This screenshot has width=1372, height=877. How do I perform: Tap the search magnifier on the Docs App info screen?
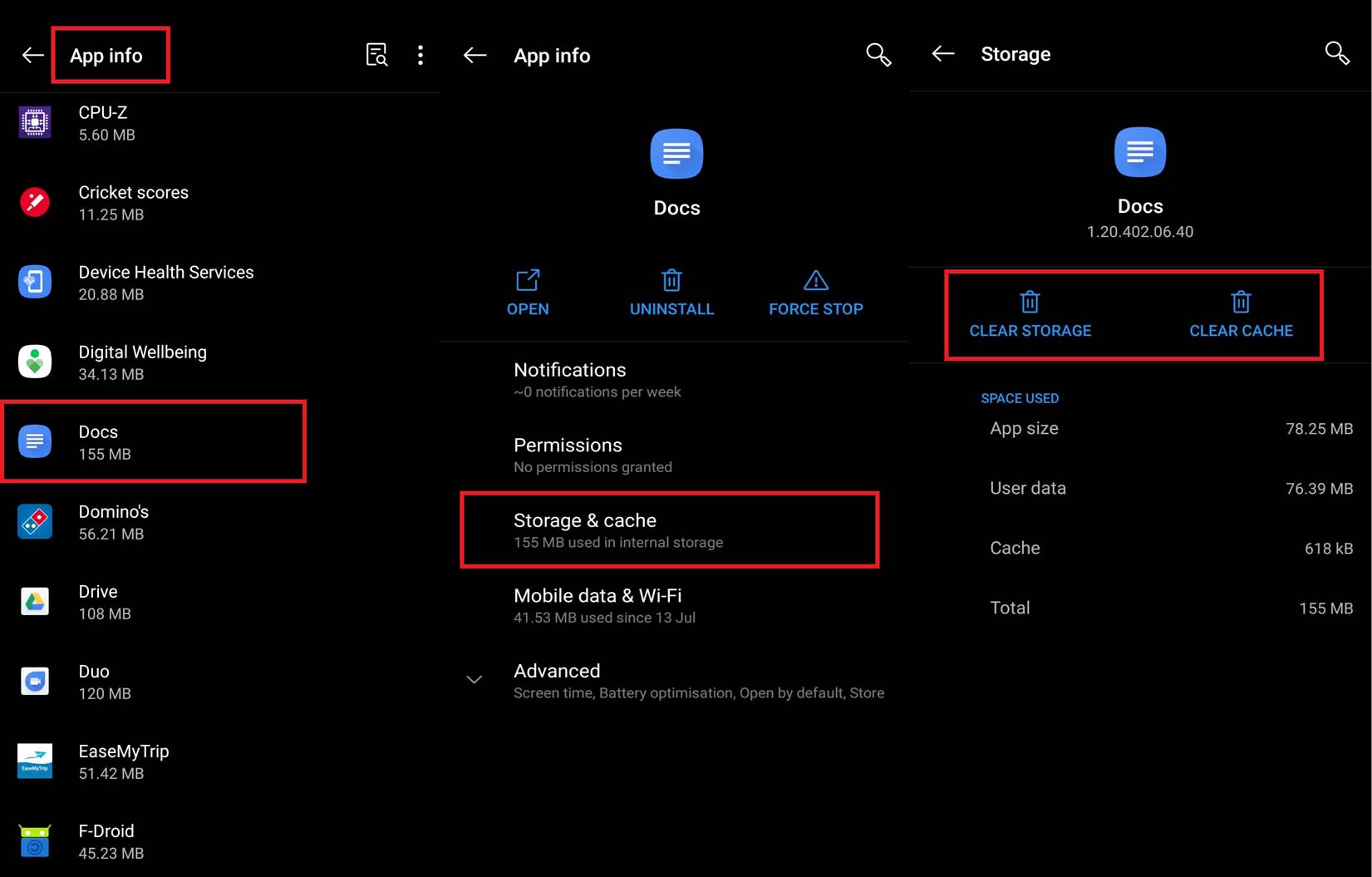[878, 55]
